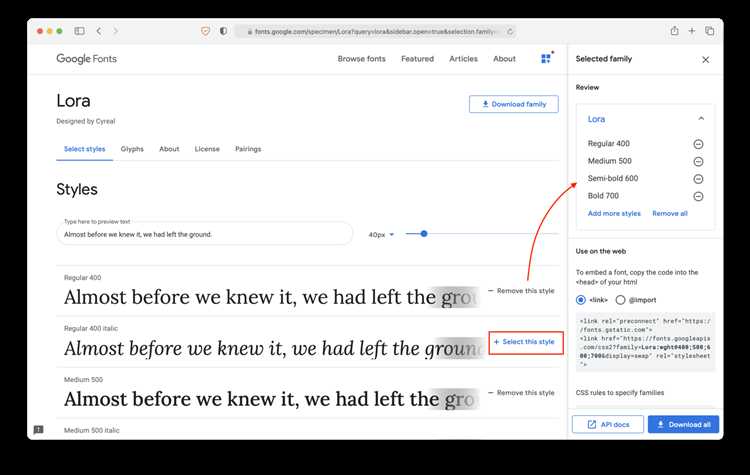Image resolution: width=750 pixels, height=475 pixels.
Task: Click the Regular 400 preview sentence
Action: pyautogui.click(x=271, y=297)
